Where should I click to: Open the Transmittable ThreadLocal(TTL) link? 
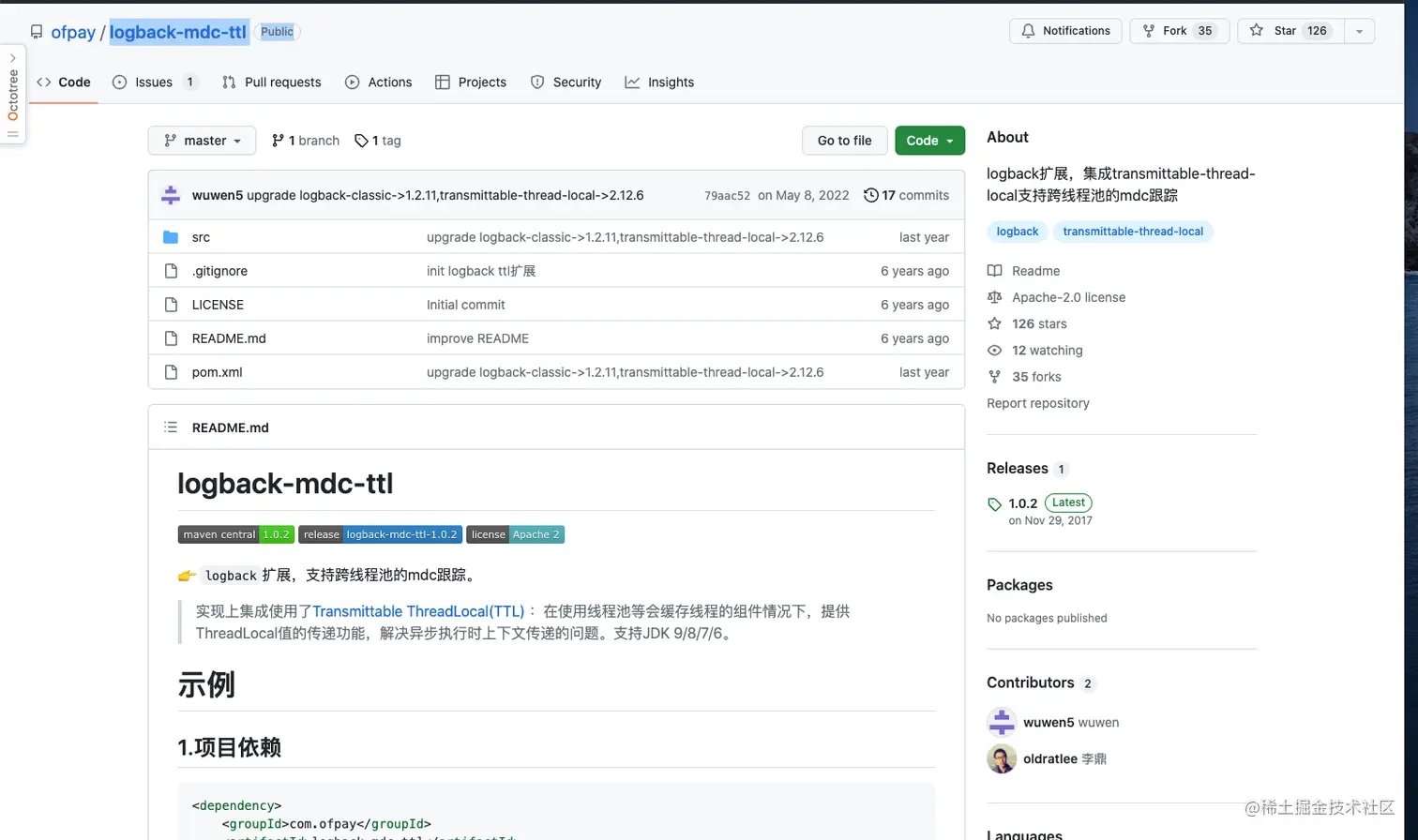pyautogui.click(x=418, y=611)
